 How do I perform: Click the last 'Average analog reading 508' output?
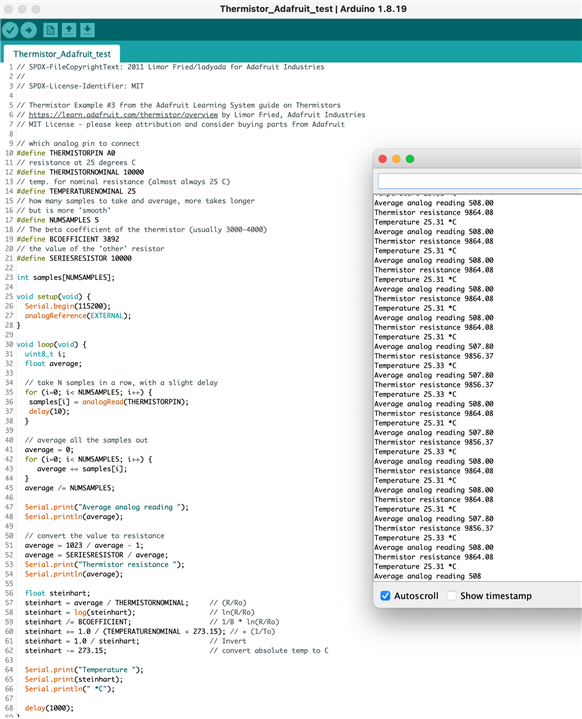[427, 576]
